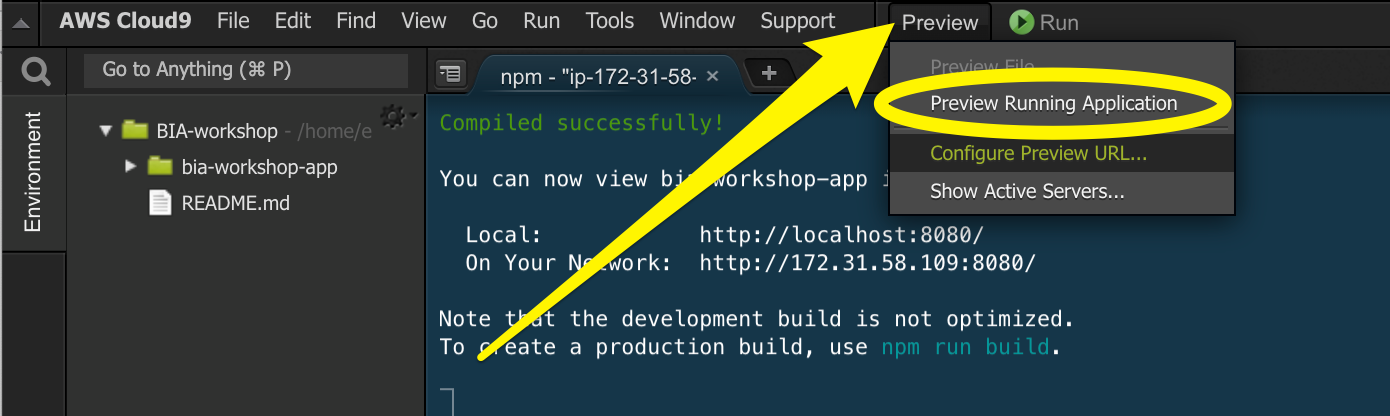The width and height of the screenshot is (1390, 416).
Task: Select bia-workshop-app in the file tree
Action: pyautogui.click(x=260, y=167)
